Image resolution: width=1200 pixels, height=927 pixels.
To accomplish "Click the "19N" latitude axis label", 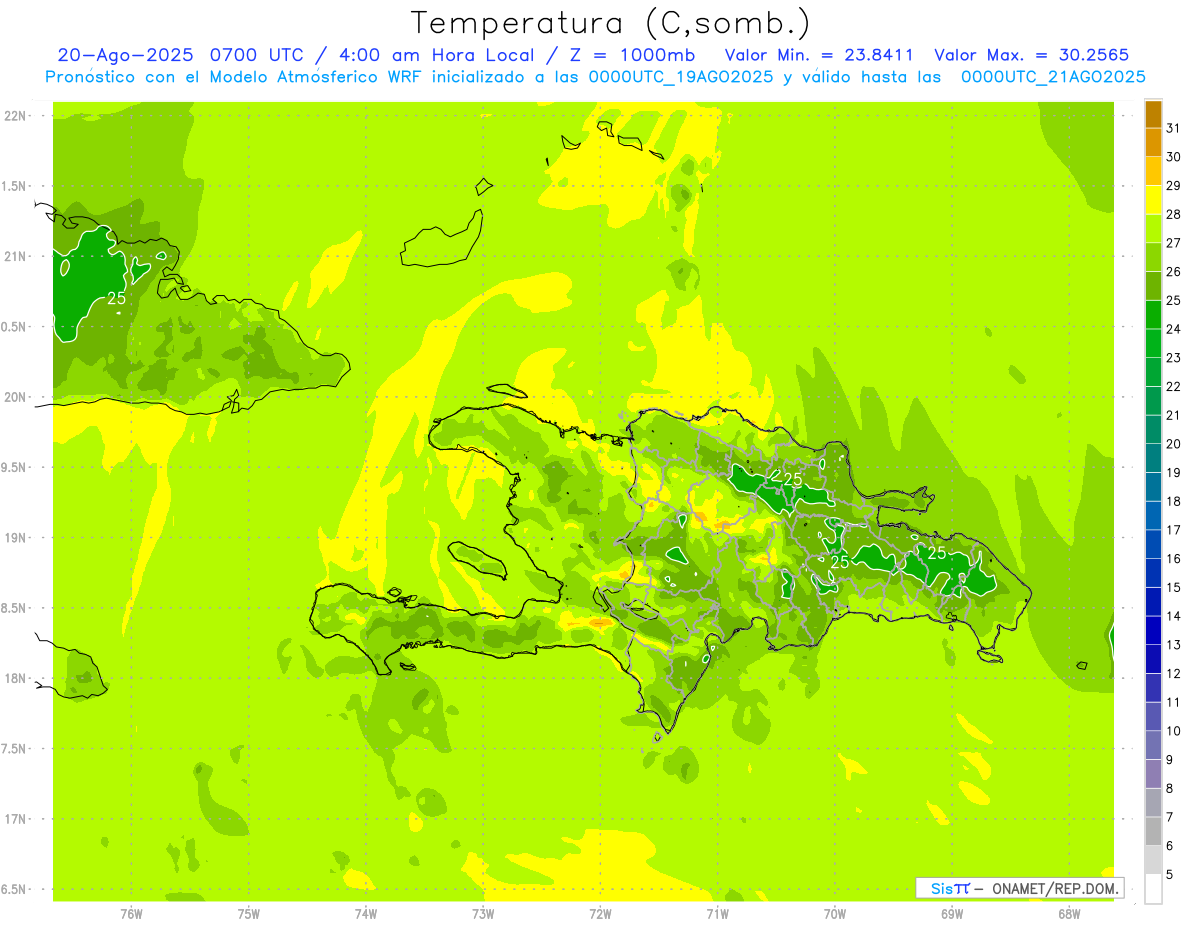I will point(16,537).
